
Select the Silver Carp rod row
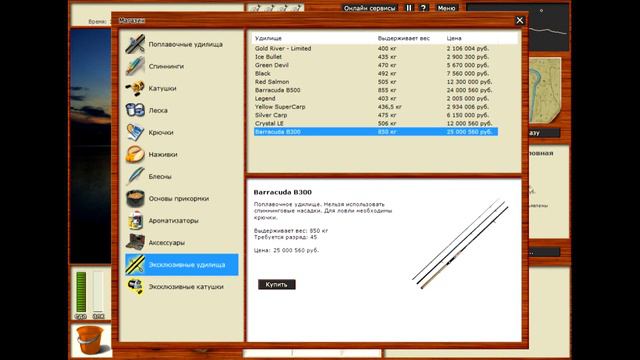[x=376, y=115]
